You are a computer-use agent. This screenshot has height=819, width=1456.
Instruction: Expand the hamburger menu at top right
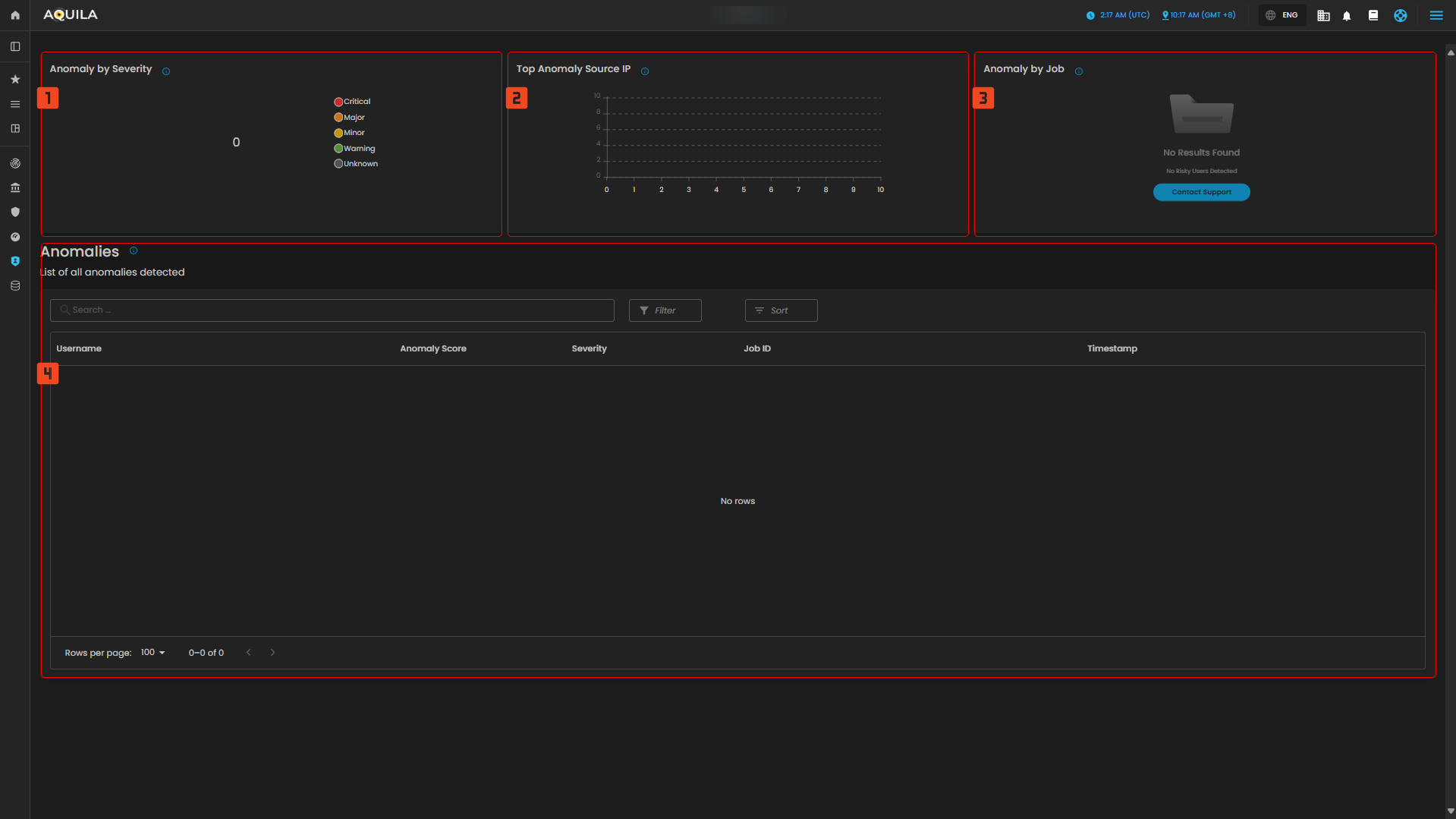point(1436,15)
